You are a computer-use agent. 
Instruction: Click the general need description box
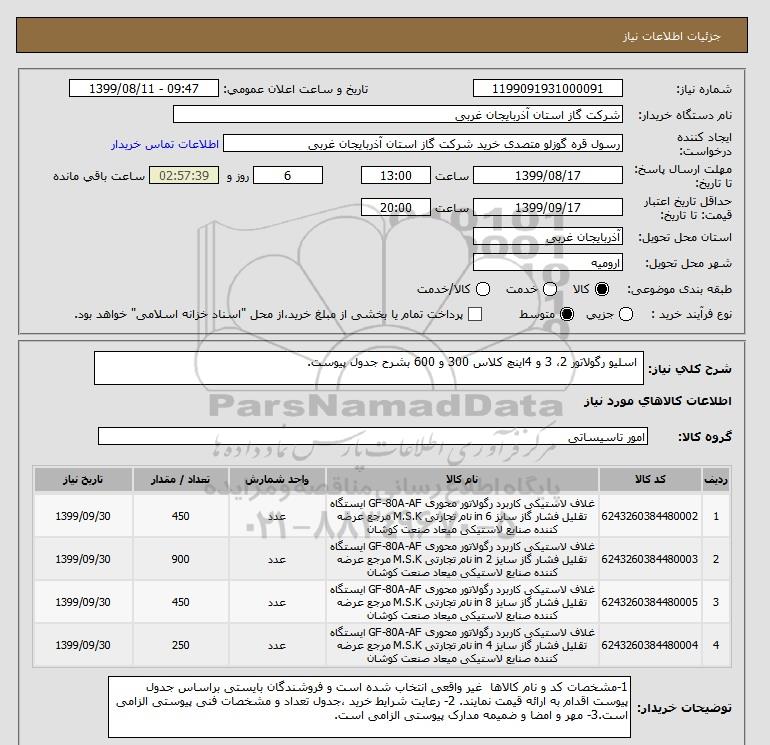click(x=369, y=368)
